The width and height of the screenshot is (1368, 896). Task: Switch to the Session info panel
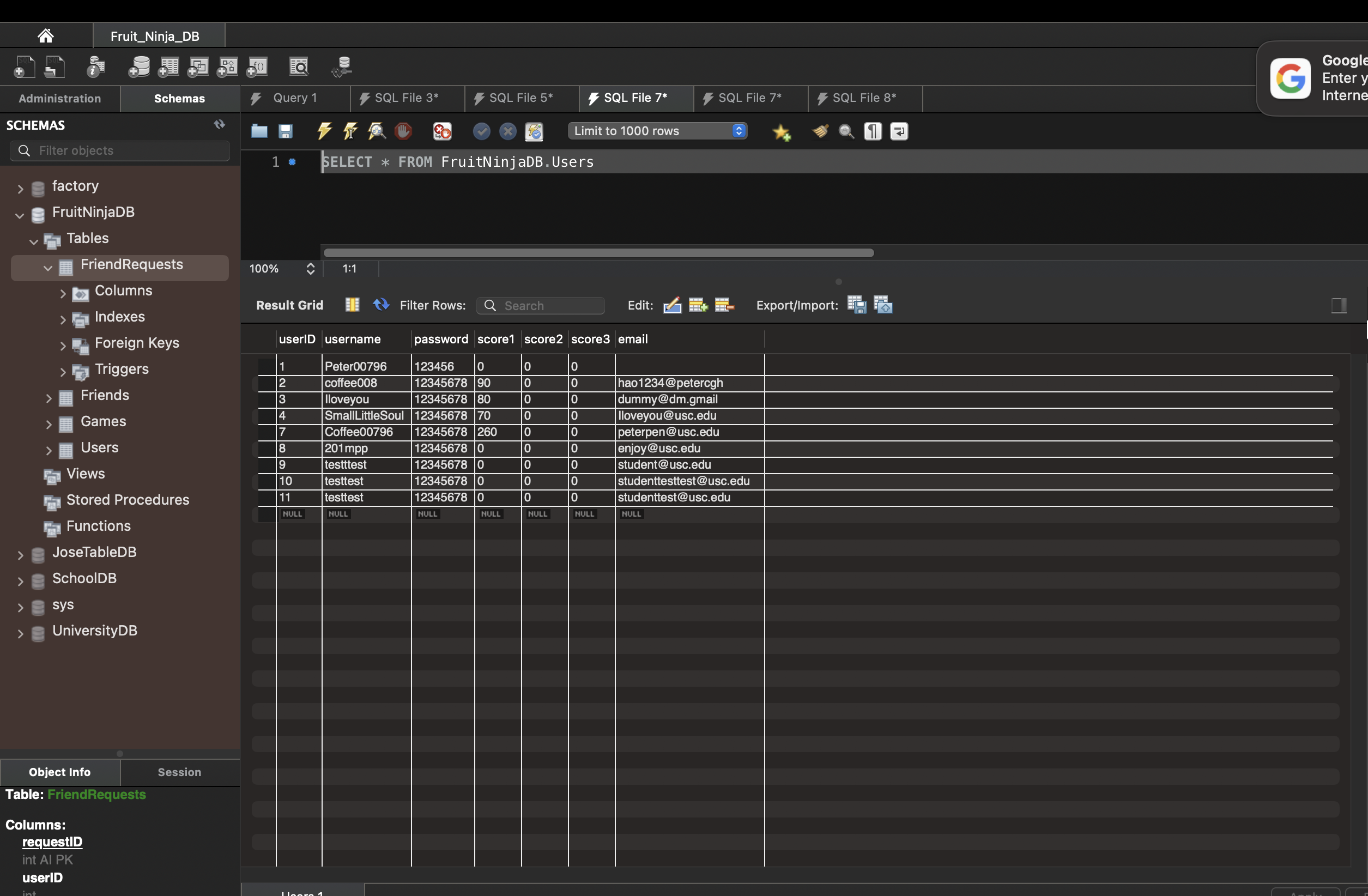coord(179,772)
